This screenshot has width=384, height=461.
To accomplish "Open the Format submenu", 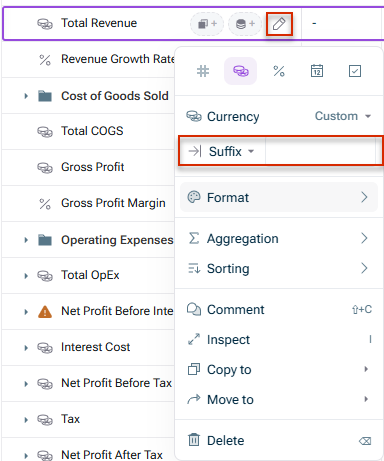I will 279,197.
